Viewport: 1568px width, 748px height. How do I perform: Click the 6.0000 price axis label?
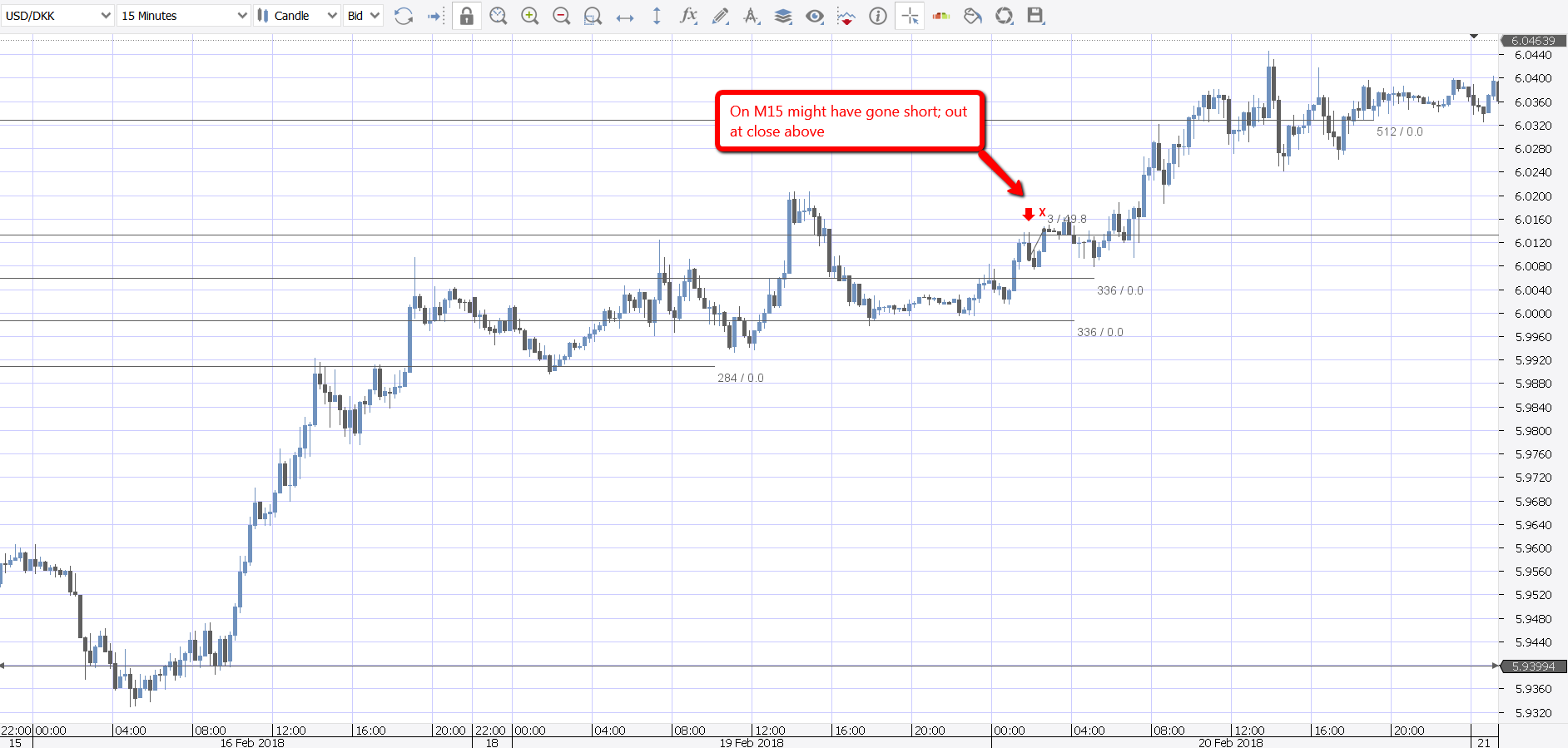coord(1533,314)
